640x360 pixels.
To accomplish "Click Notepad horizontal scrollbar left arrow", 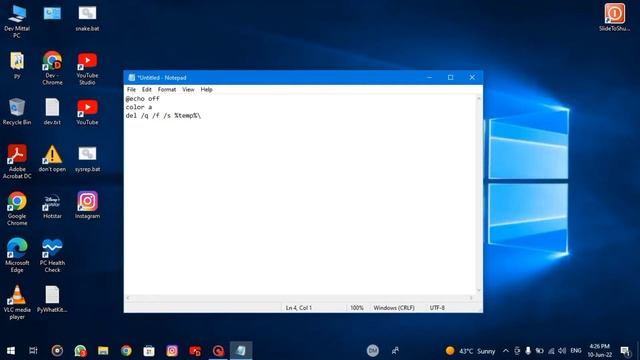I will 128,298.
